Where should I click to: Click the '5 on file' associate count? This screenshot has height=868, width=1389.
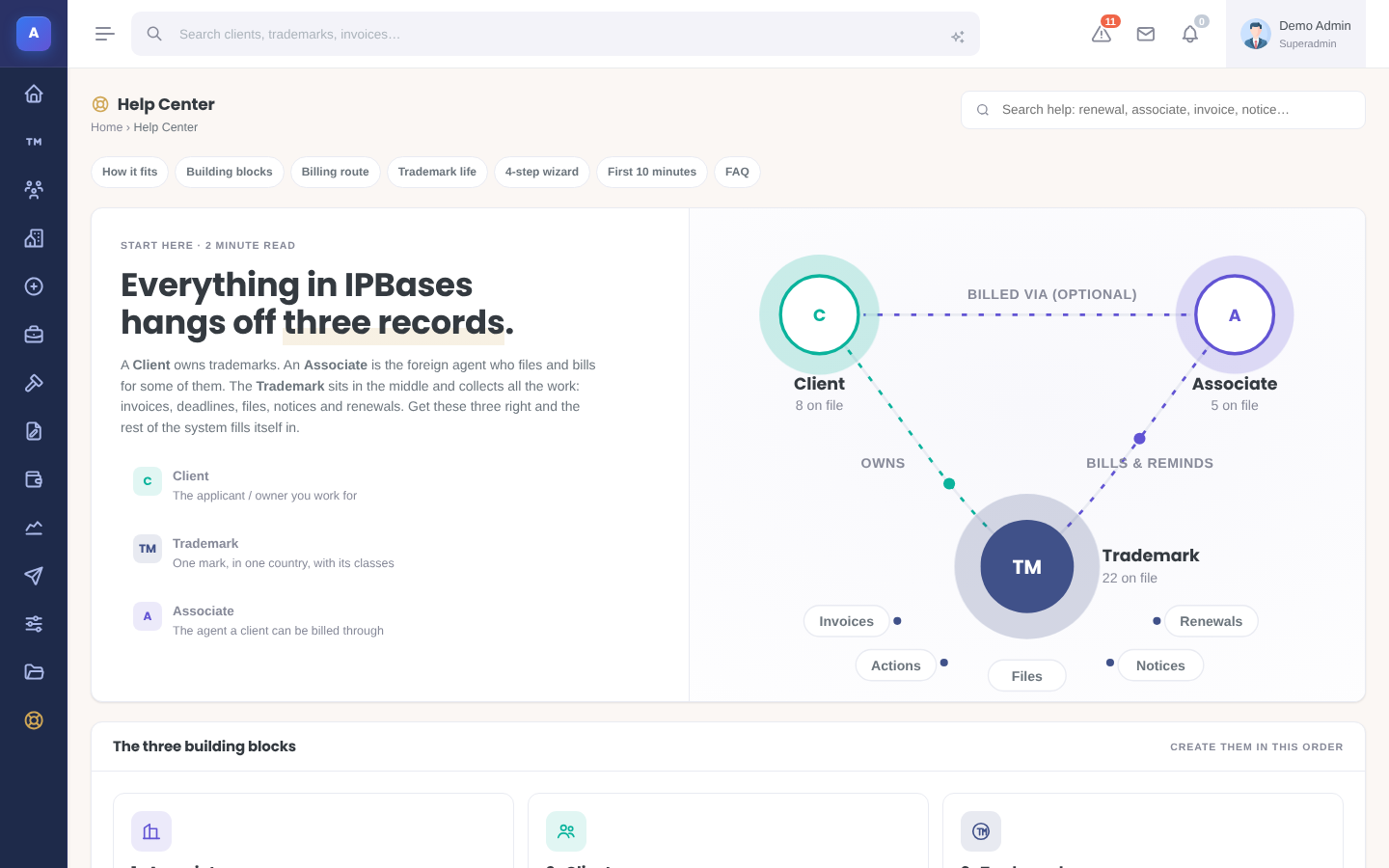(x=1235, y=405)
